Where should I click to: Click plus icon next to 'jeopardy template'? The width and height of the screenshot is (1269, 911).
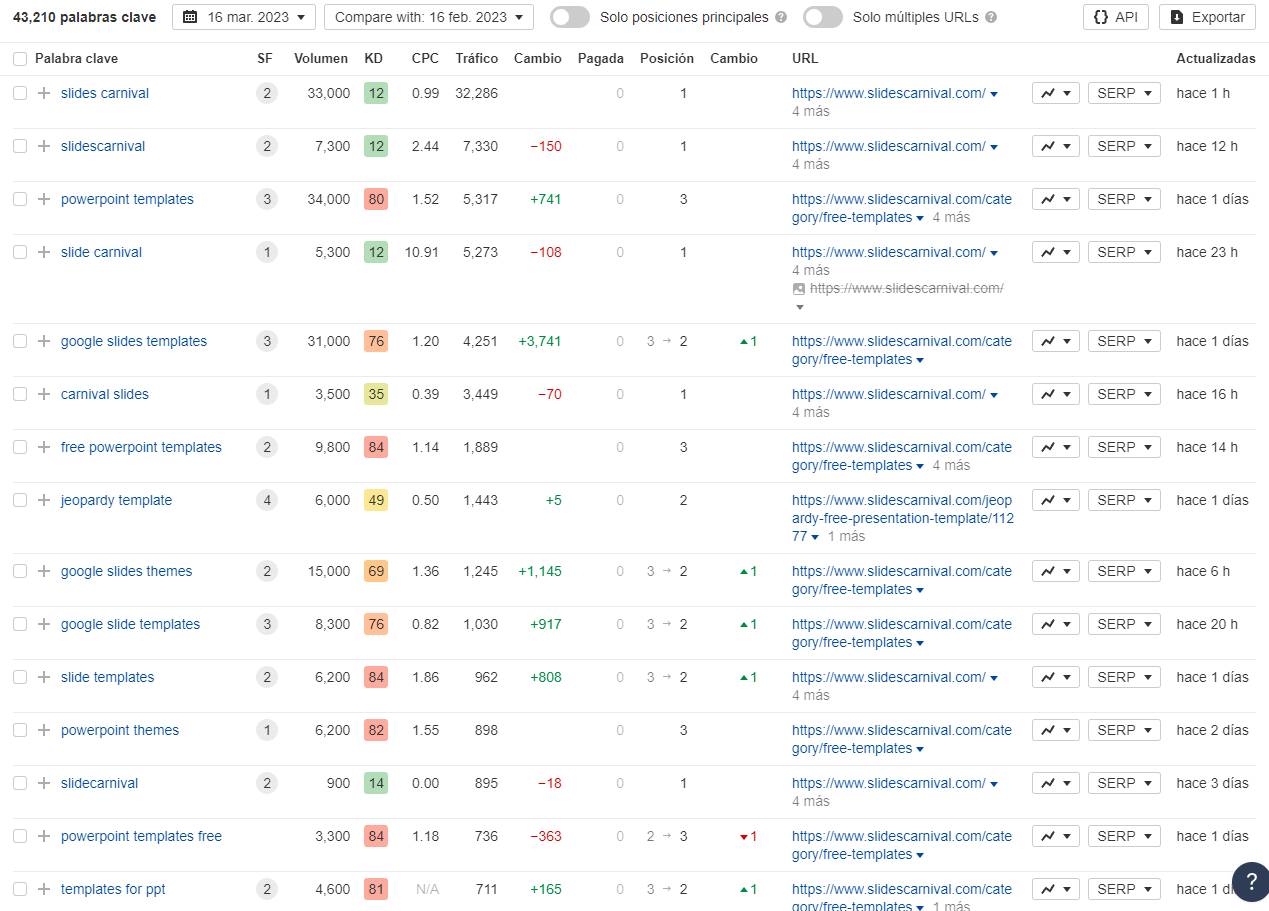(x=44, y=500)
